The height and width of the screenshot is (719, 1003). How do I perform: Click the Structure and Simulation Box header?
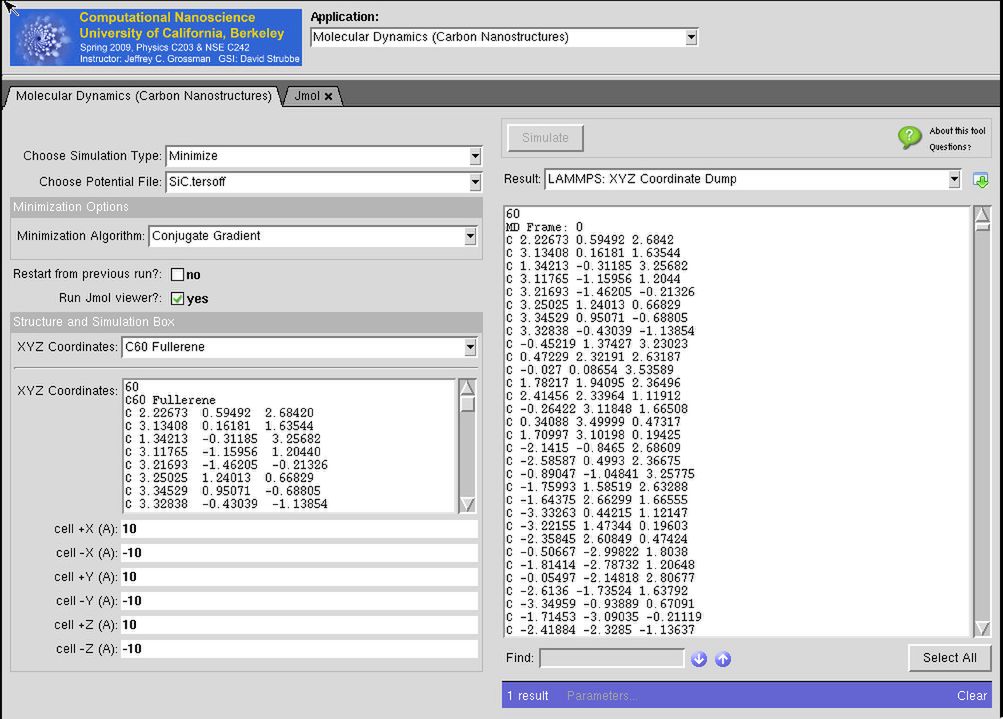(246, 322)
